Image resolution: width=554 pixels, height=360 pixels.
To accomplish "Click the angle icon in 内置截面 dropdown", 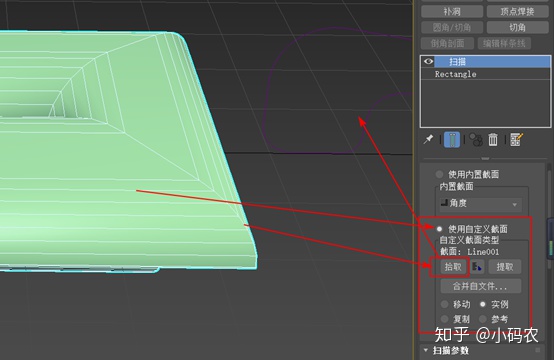I will (444, 203).
